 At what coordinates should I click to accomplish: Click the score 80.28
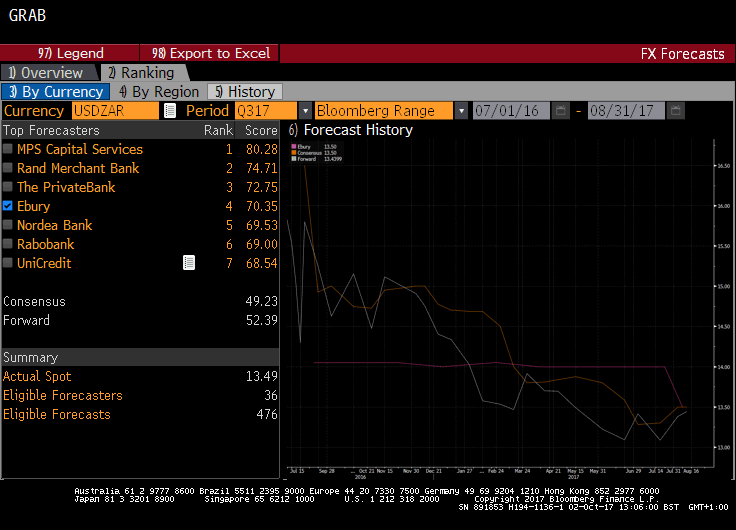[261, 149]
